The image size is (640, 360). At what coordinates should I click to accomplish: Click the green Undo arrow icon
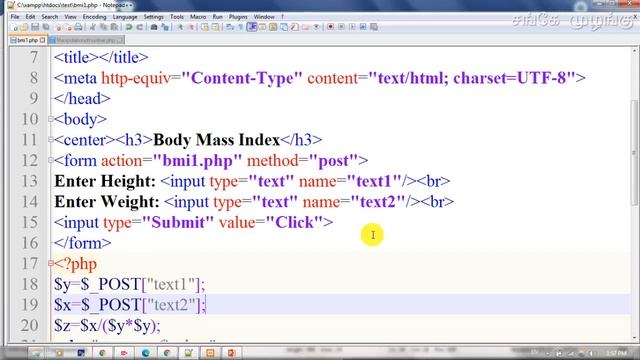[x=129, y=27]
